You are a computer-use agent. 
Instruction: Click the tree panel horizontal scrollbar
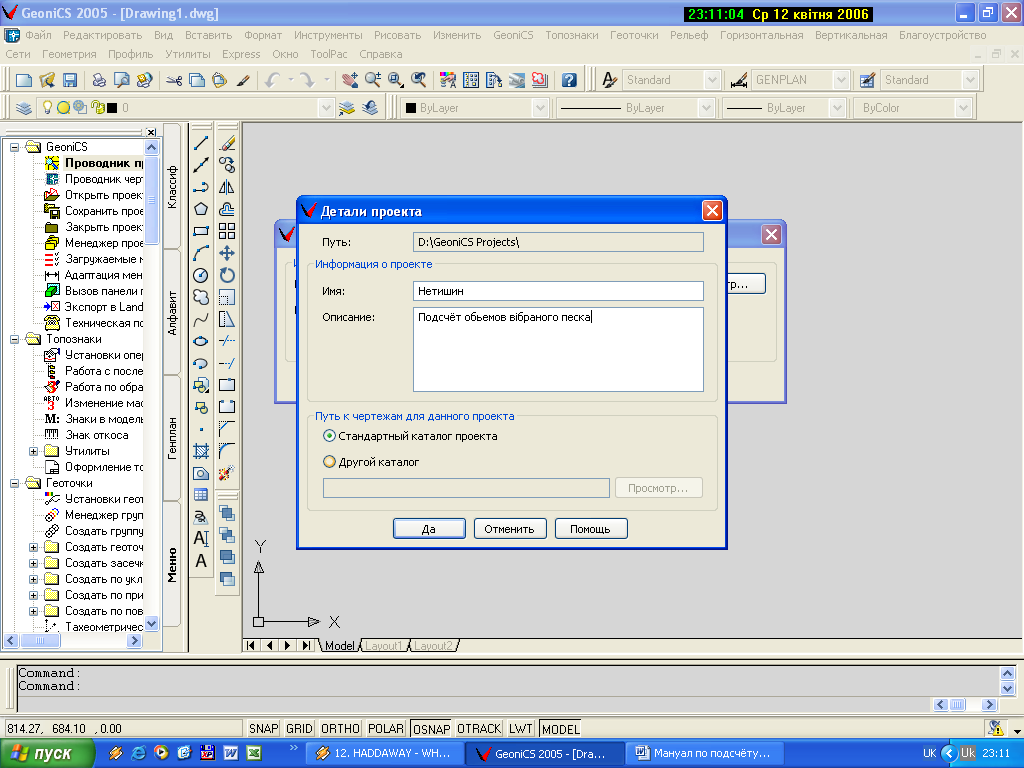[x=72, y=641]
